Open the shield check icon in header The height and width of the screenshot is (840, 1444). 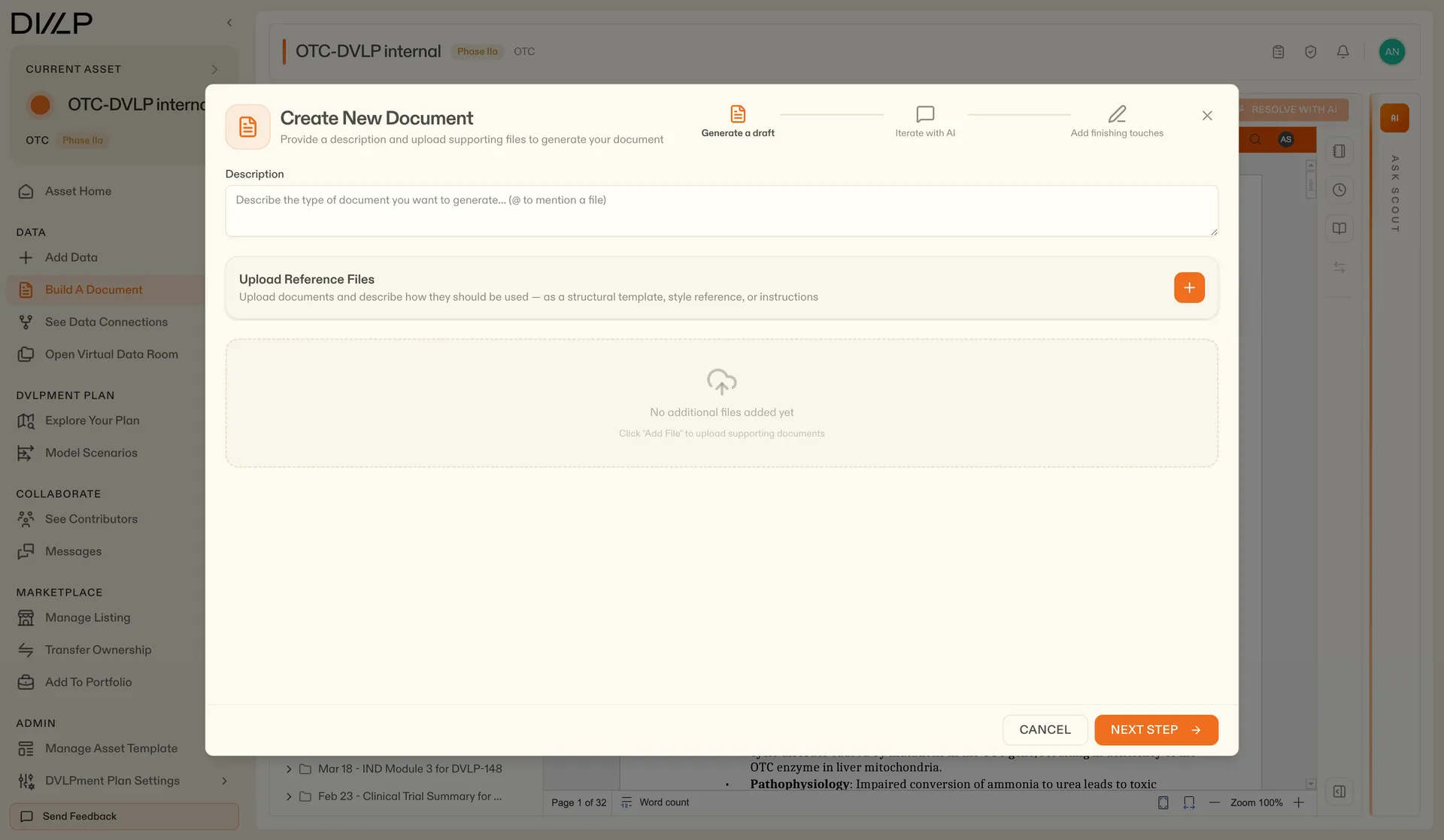point(1310,52)
